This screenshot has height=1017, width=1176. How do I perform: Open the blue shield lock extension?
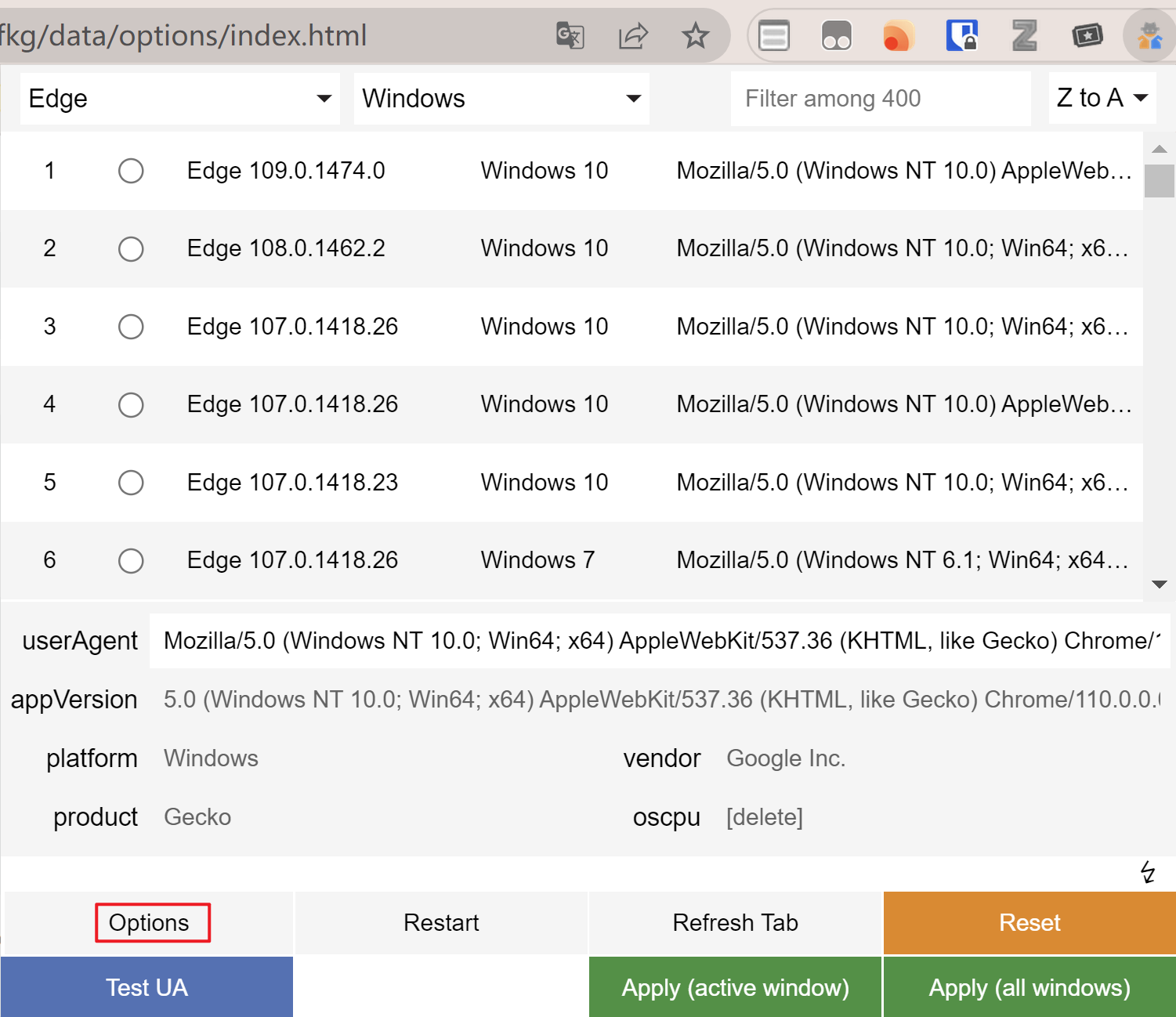pos(961,36)
